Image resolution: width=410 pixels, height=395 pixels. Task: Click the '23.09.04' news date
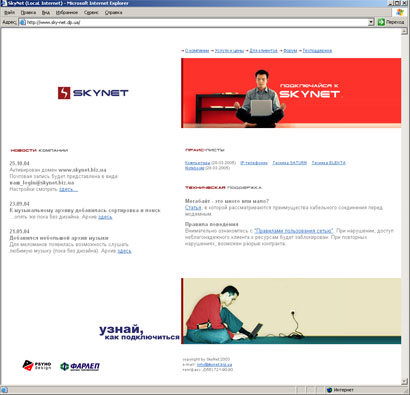point(19,204)
